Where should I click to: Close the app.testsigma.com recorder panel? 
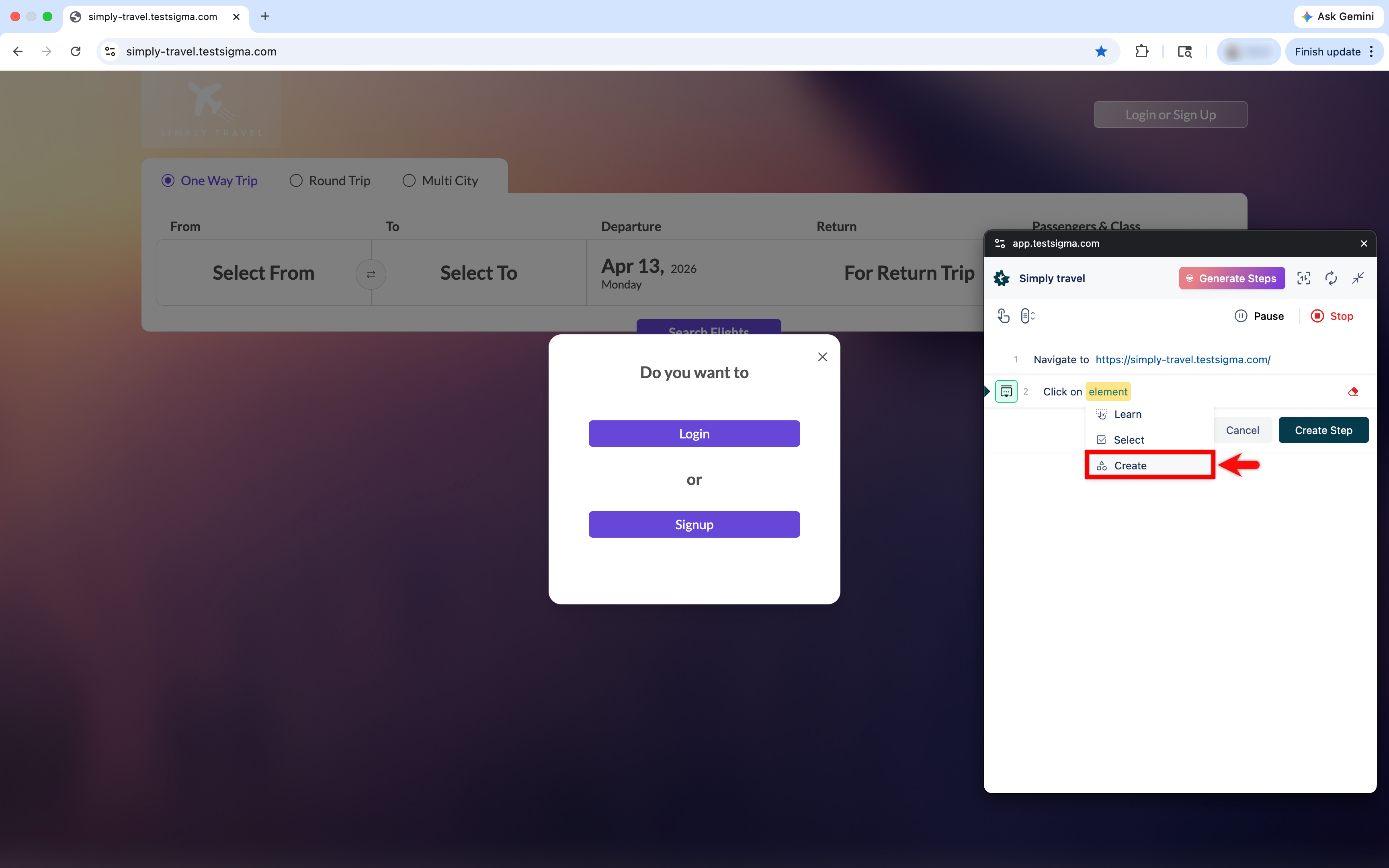1364,244
